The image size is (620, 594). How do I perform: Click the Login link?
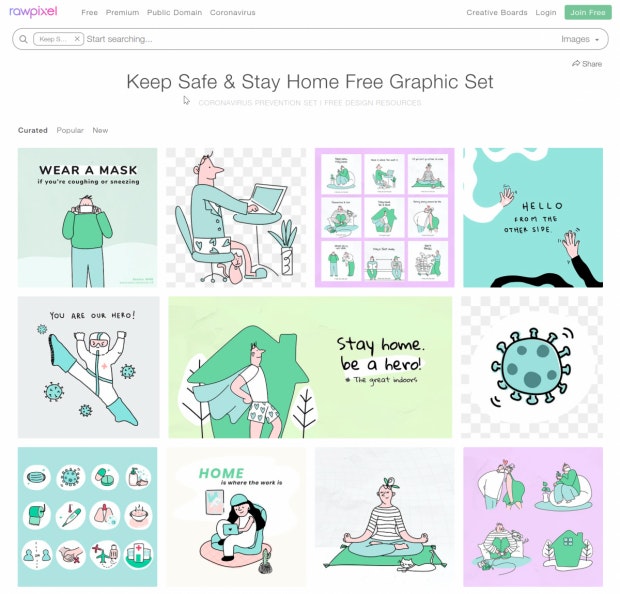click(546, 13)
